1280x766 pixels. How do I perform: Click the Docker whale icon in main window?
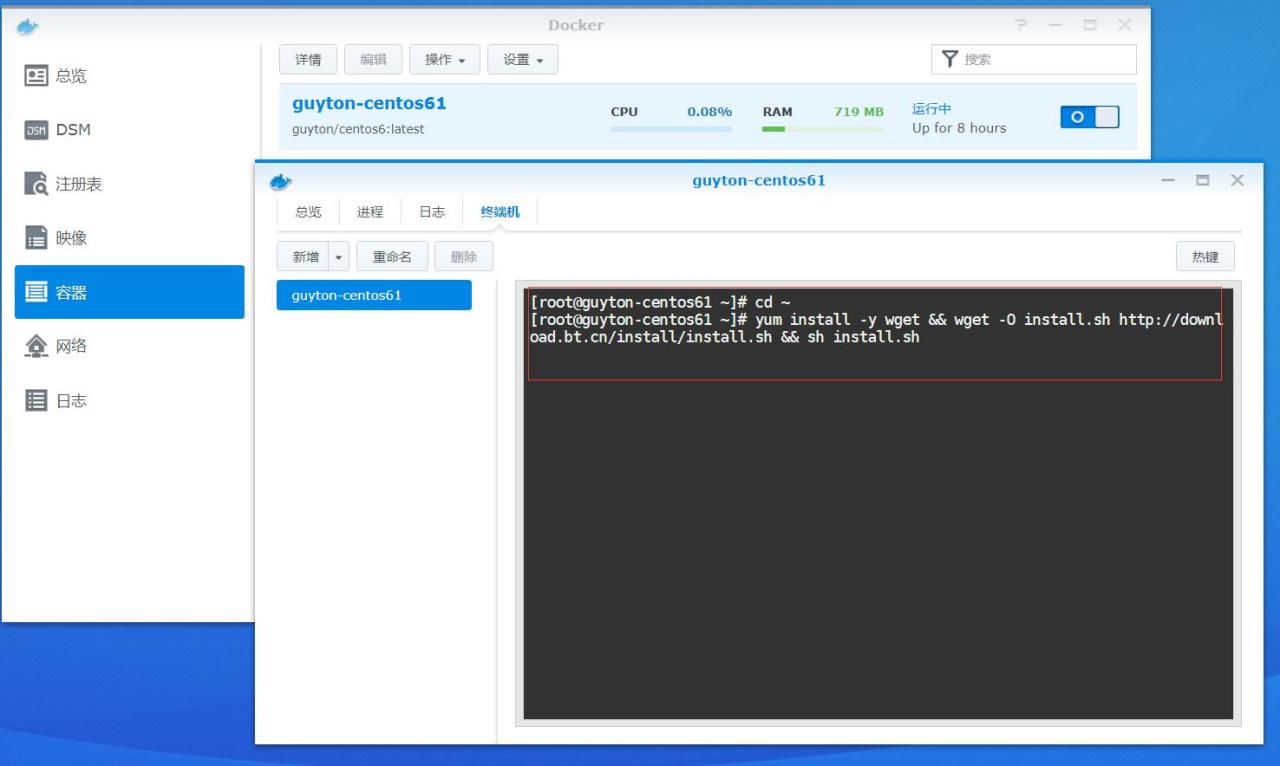click(28, 26)
